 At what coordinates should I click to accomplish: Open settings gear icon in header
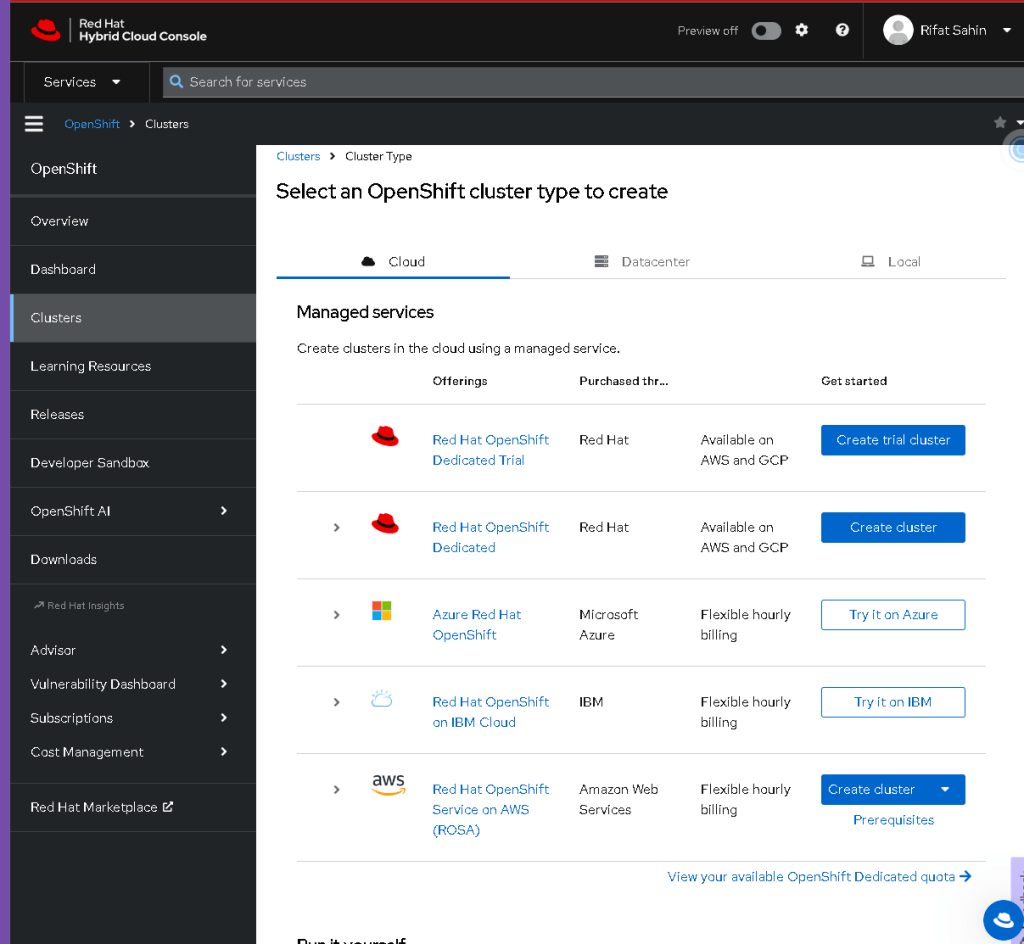click(x=801, y=30)
